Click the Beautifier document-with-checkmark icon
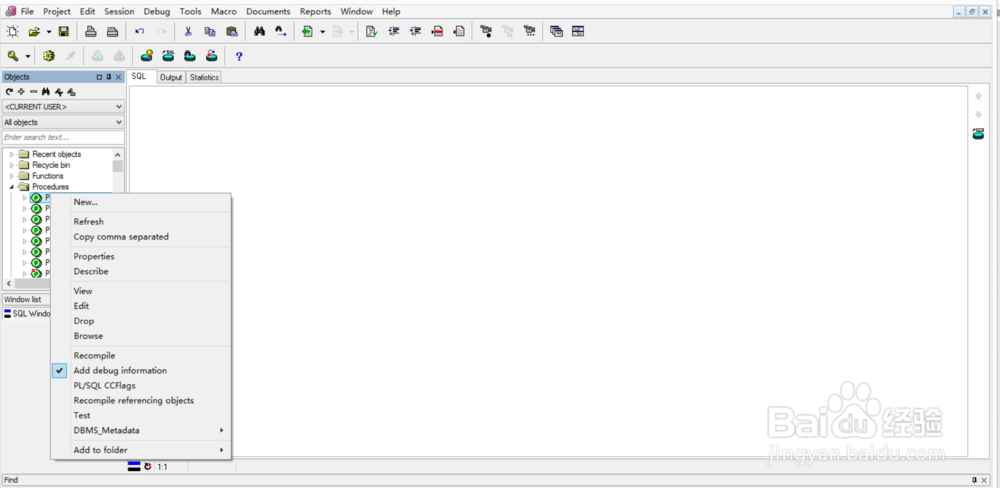 pos(372,31)
